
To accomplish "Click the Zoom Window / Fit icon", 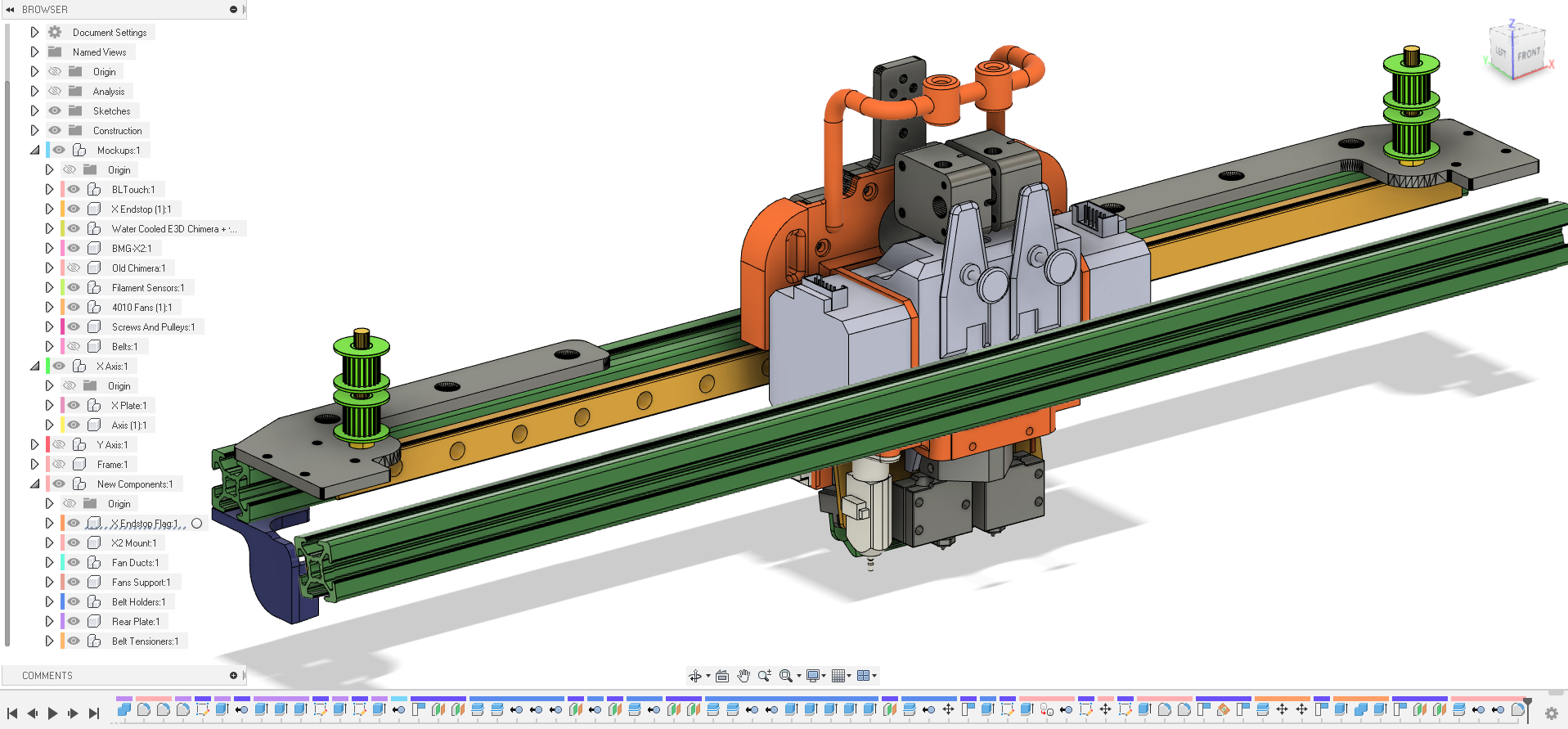I will tap(786, 676).
